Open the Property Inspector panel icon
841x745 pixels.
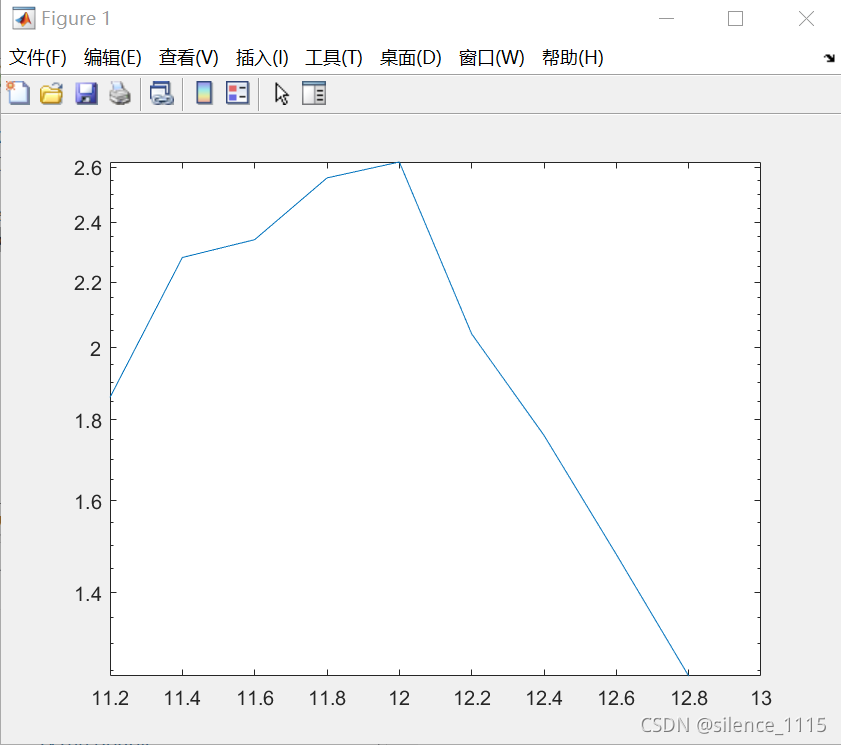click(x=314, y=94)
